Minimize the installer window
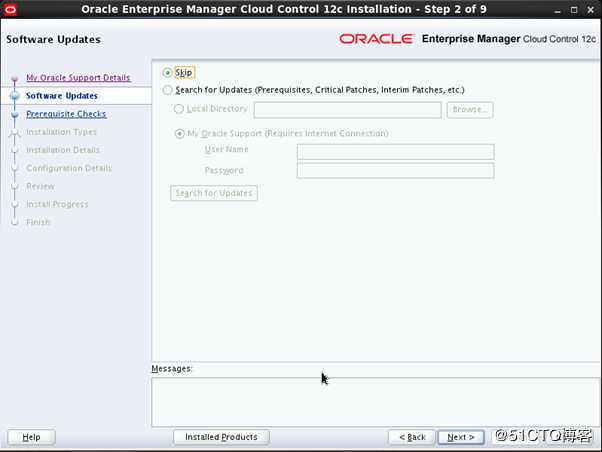 pos(557,10)
